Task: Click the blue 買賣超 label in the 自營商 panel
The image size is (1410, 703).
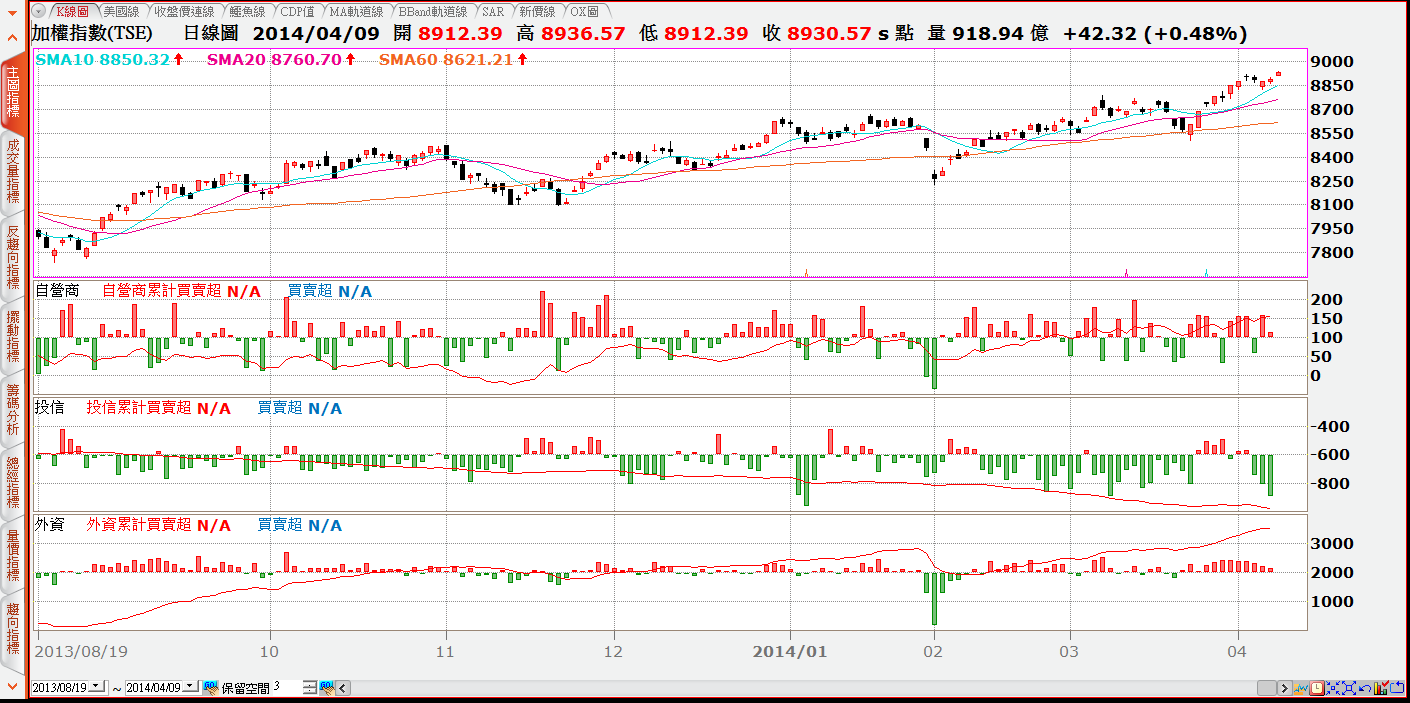Action: [310, 291]
